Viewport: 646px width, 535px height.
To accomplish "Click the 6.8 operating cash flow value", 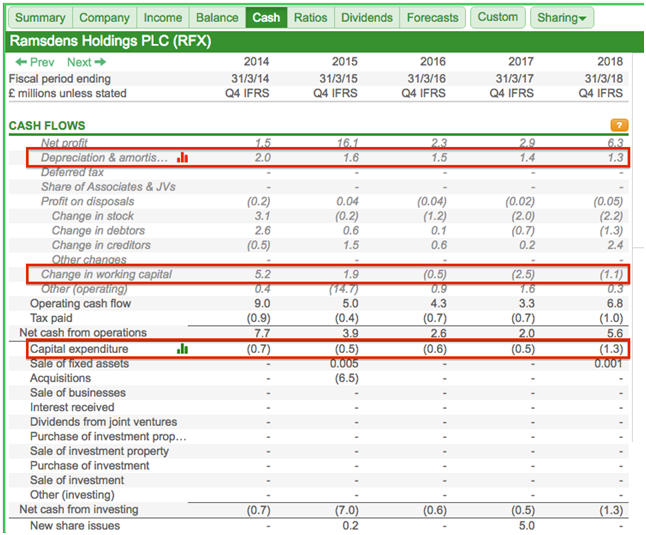I will coord(615,304).
